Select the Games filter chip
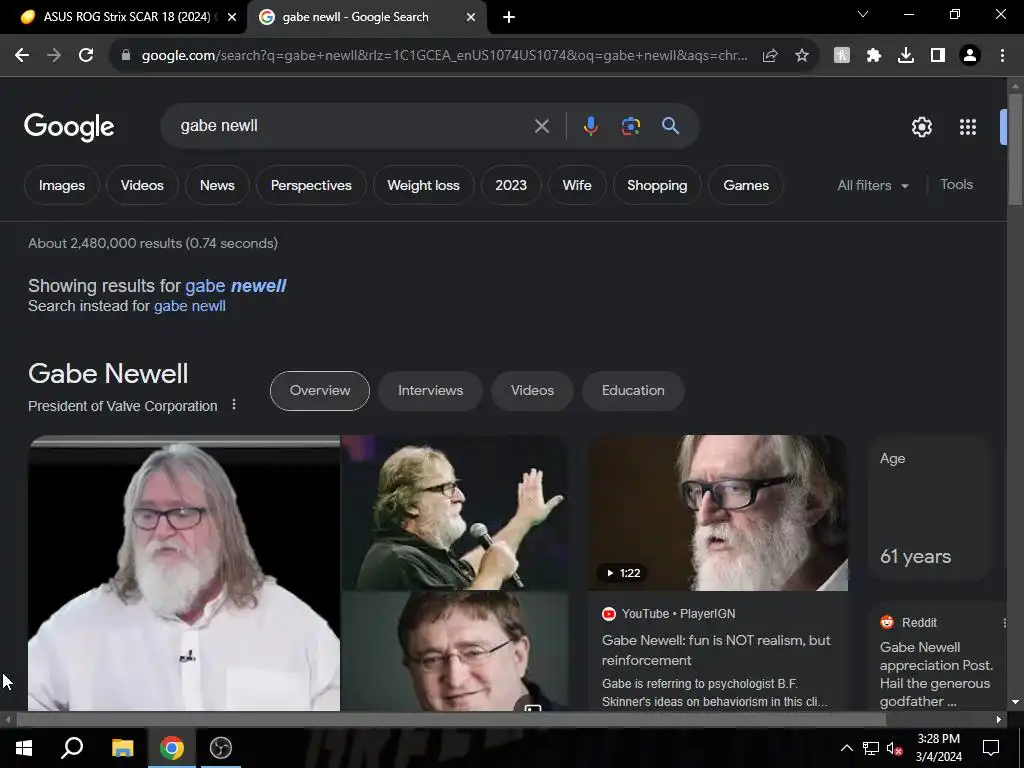Viewport: 1024px width, 768px height. [746, 185]
